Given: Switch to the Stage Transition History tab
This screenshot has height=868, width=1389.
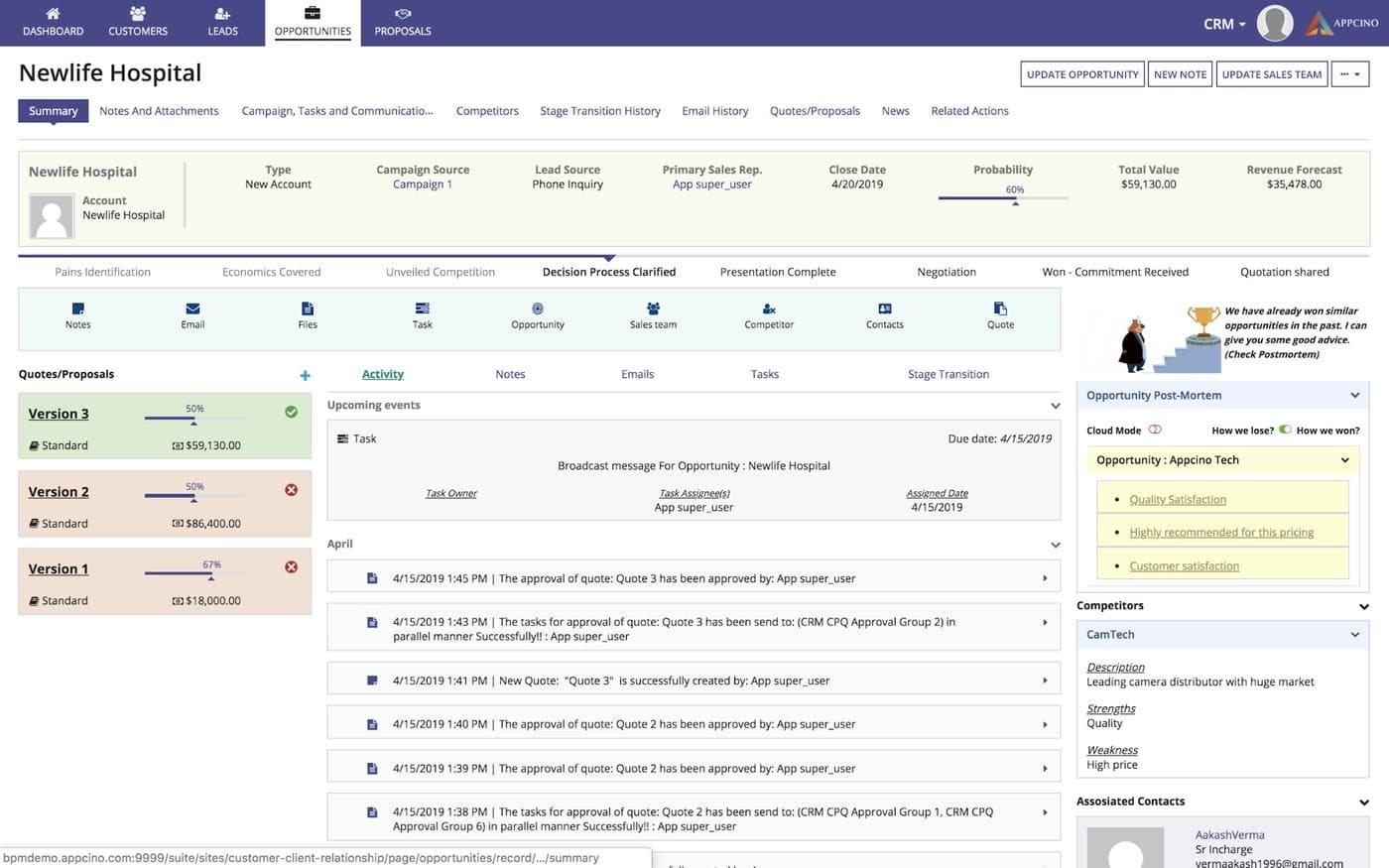Looking at the screenshot, I should 599,111.
